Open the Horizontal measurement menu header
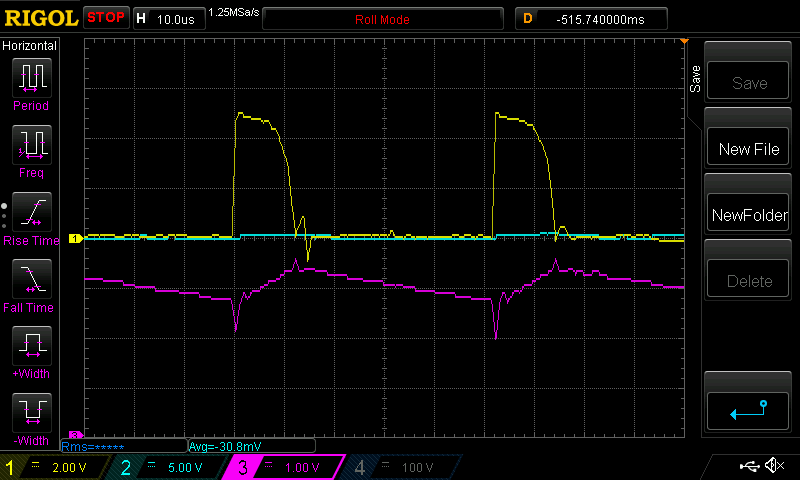The image size is (800, 480). [x=30, y=46]
